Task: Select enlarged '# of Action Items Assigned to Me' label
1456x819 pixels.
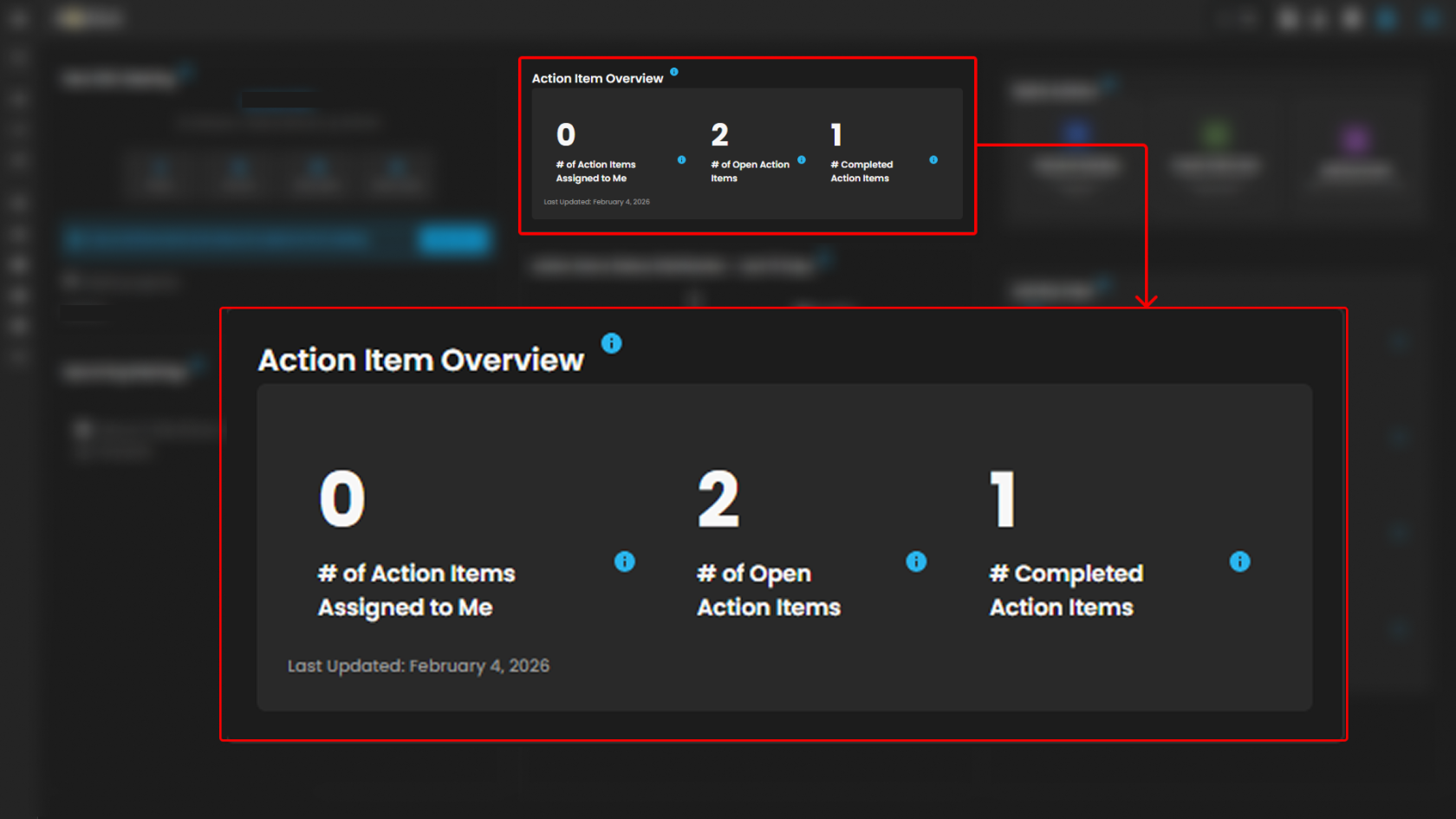Action: tap(416, 590)
